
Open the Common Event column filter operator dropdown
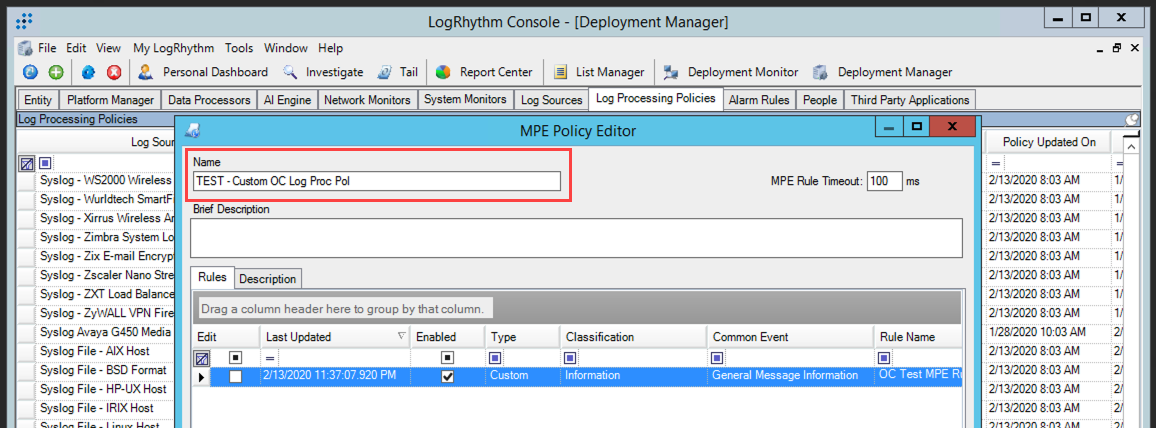click(x=719, y=357)
